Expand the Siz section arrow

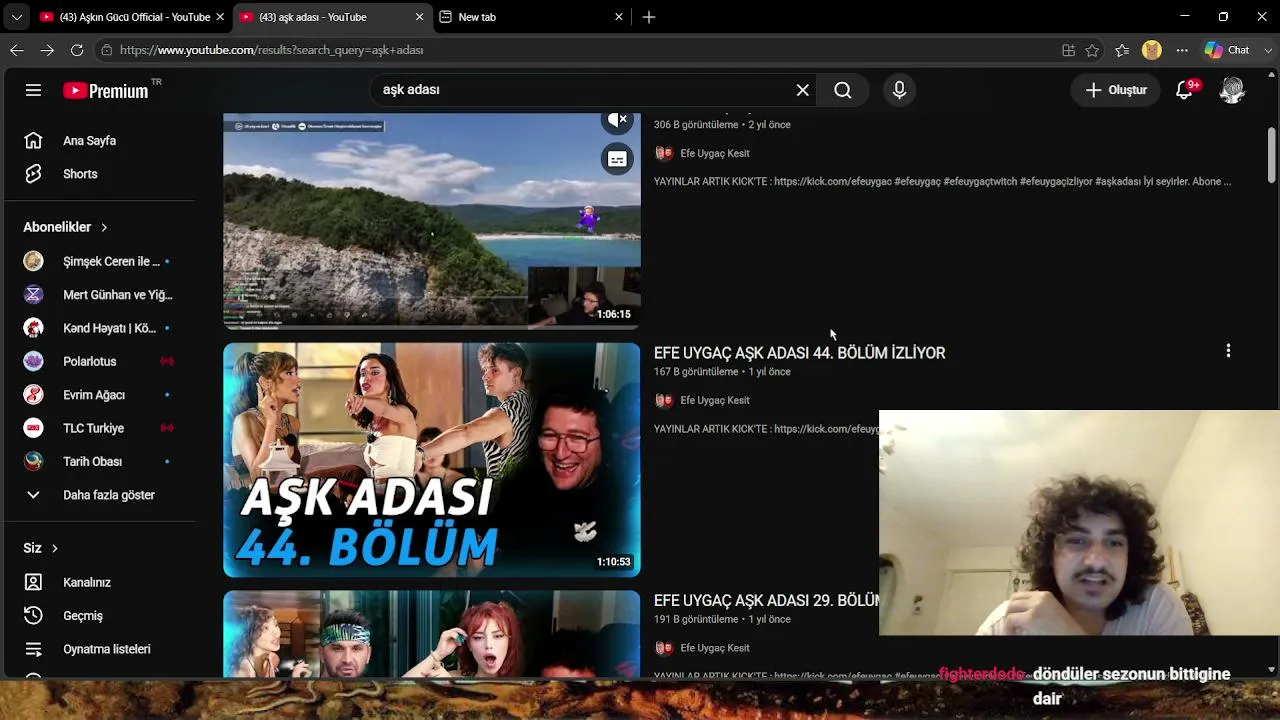(x=54, y=548)
